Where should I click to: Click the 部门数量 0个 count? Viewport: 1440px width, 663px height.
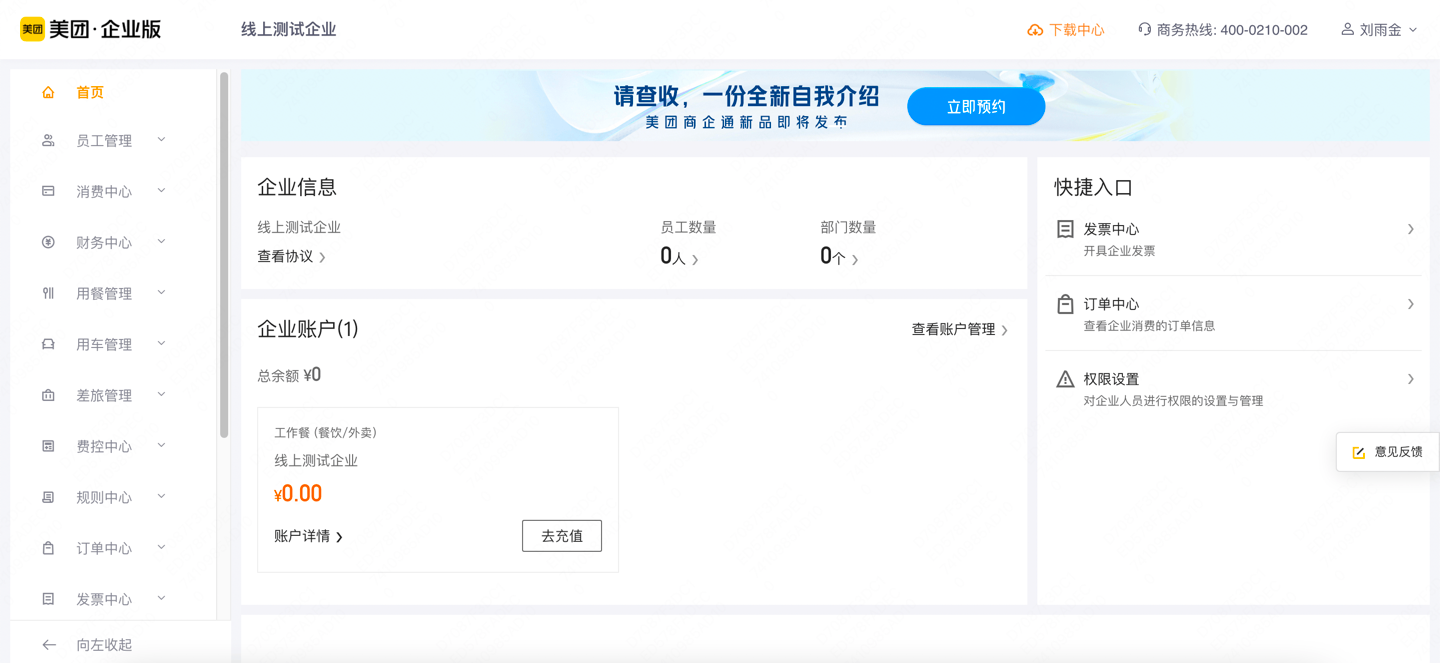coord(839,257)
